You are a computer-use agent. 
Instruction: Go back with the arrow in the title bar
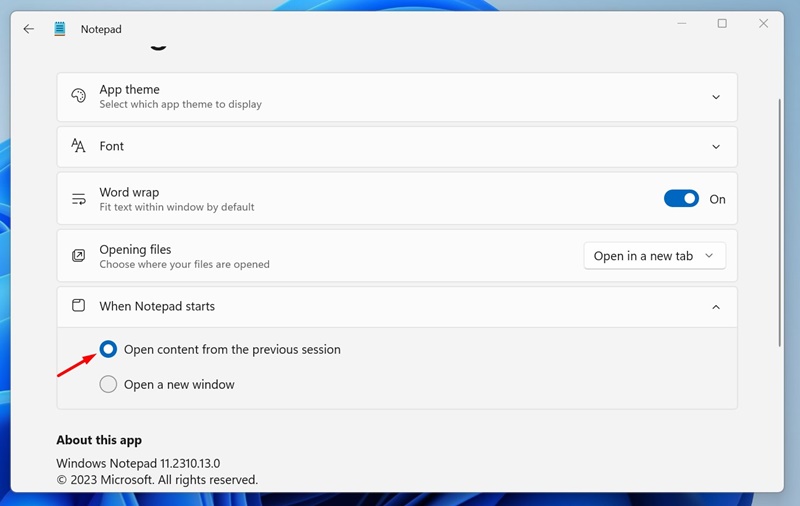(x=29, y=29)
